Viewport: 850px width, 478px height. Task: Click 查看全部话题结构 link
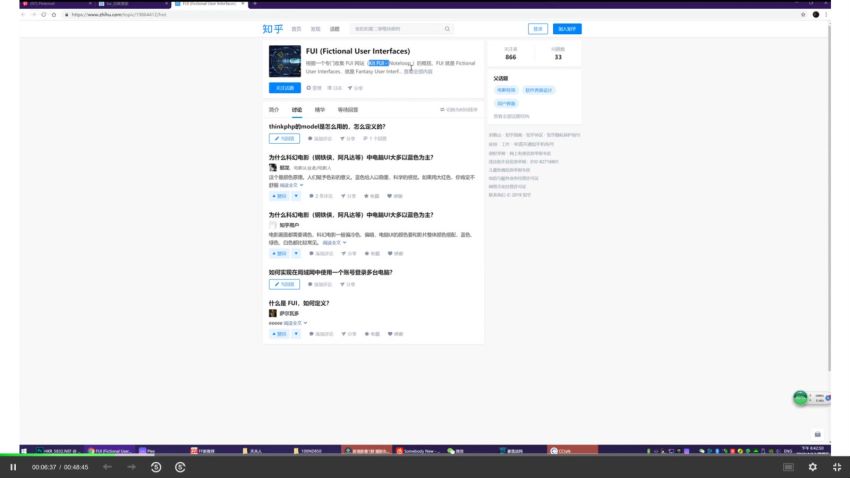pyautogui.click(x=511, y=116)
